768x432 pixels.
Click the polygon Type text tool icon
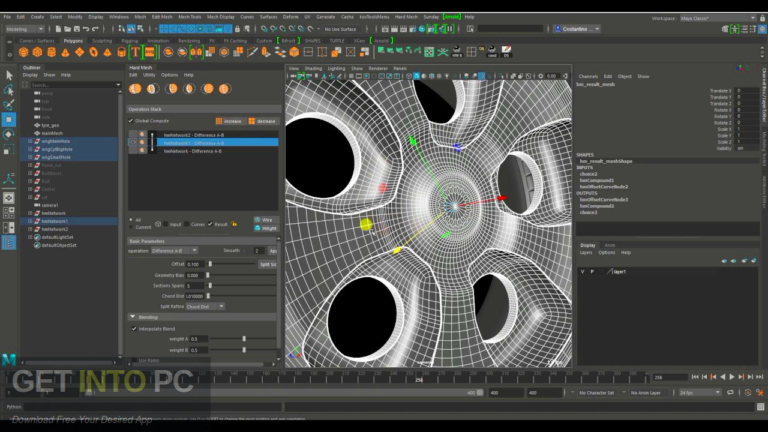point(135,52)
